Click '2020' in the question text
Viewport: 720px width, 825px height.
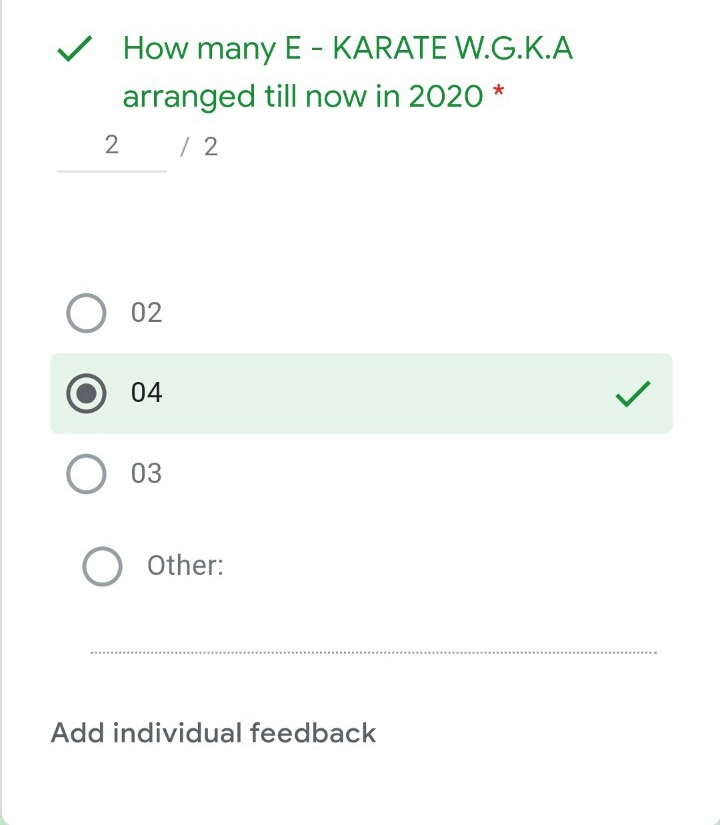tap(445, 97)
